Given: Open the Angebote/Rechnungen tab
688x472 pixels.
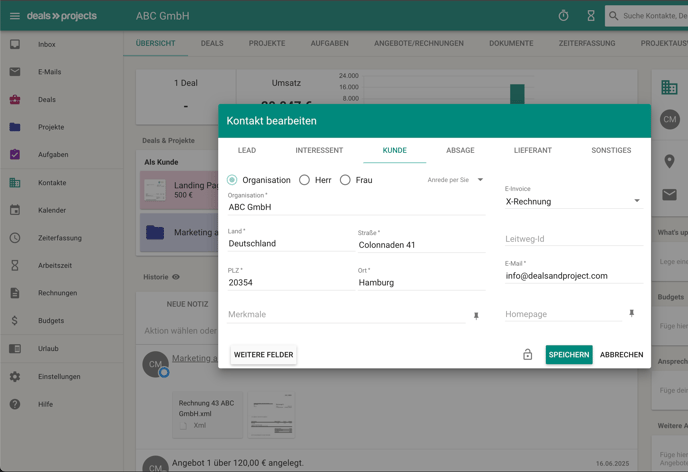Looking at the screenshot, I should [x=419, y=43].
